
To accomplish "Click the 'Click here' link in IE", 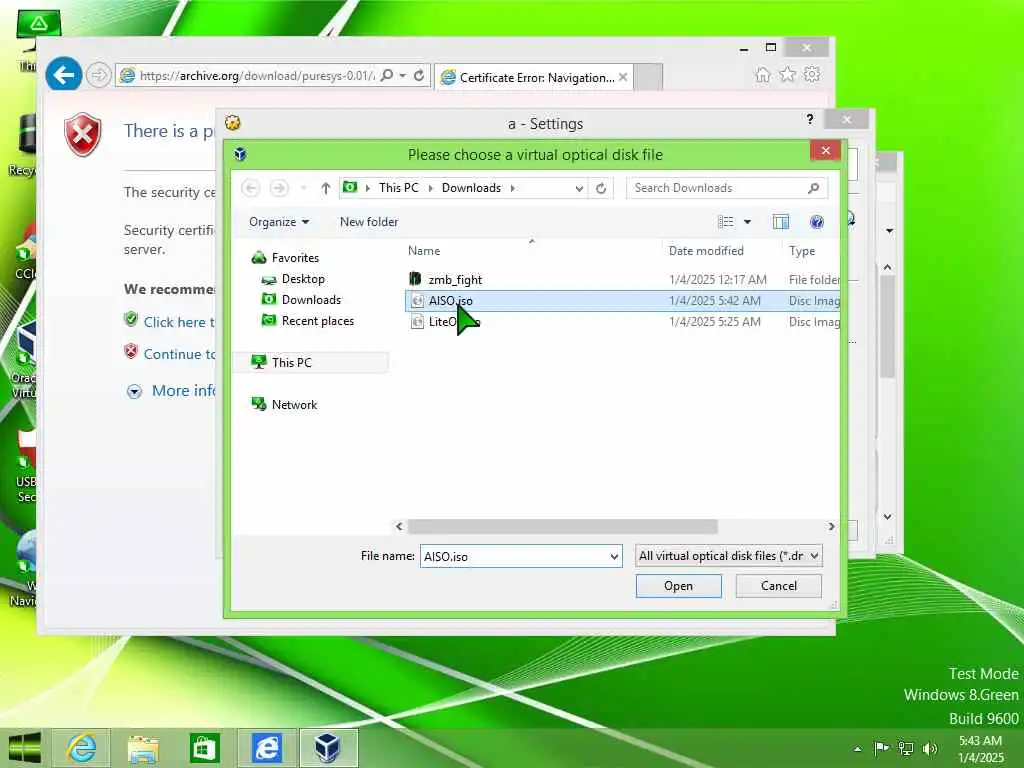I will click(179, 322).
